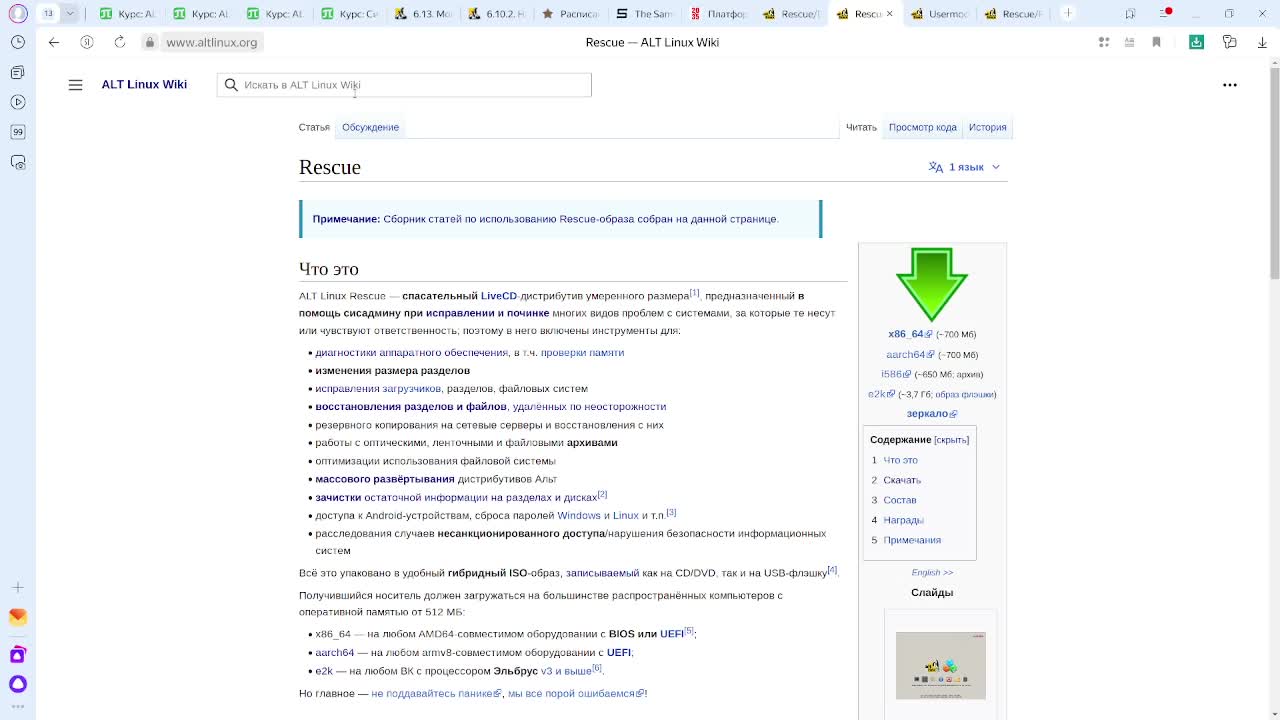Go to contents item Награды
Image resolution: width=1280 pixels, height=720 pixels.
[x=903, y=520]
